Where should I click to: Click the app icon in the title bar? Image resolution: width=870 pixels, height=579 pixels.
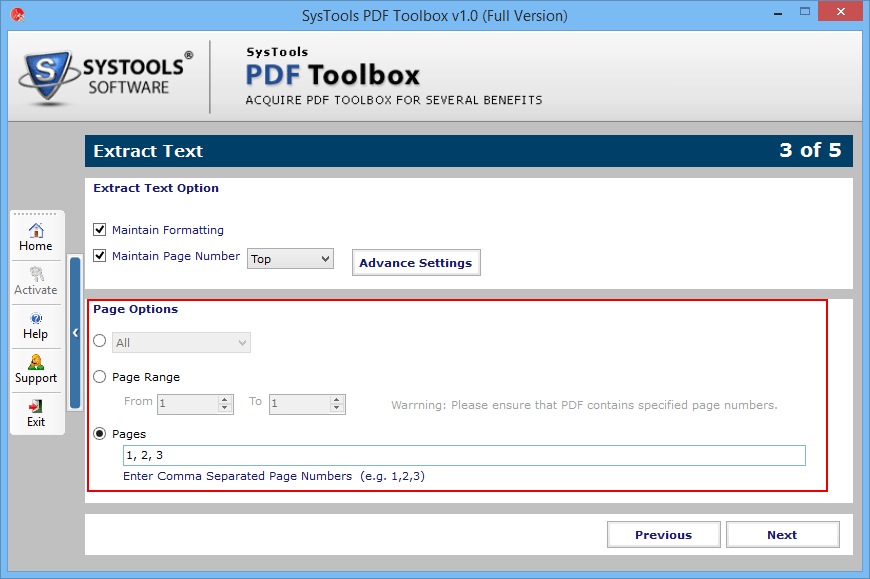pyautogui.click(x=17, y=14)
